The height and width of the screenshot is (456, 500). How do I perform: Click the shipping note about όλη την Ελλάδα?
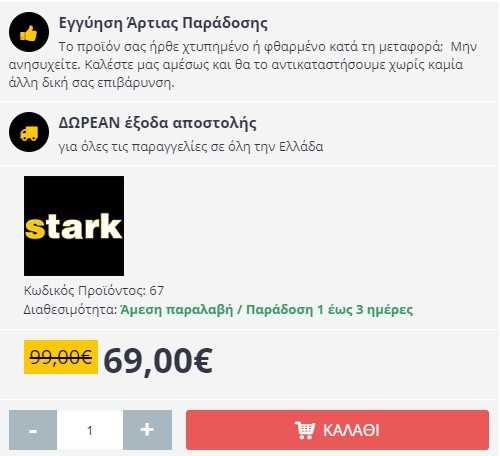click(191, 146)
